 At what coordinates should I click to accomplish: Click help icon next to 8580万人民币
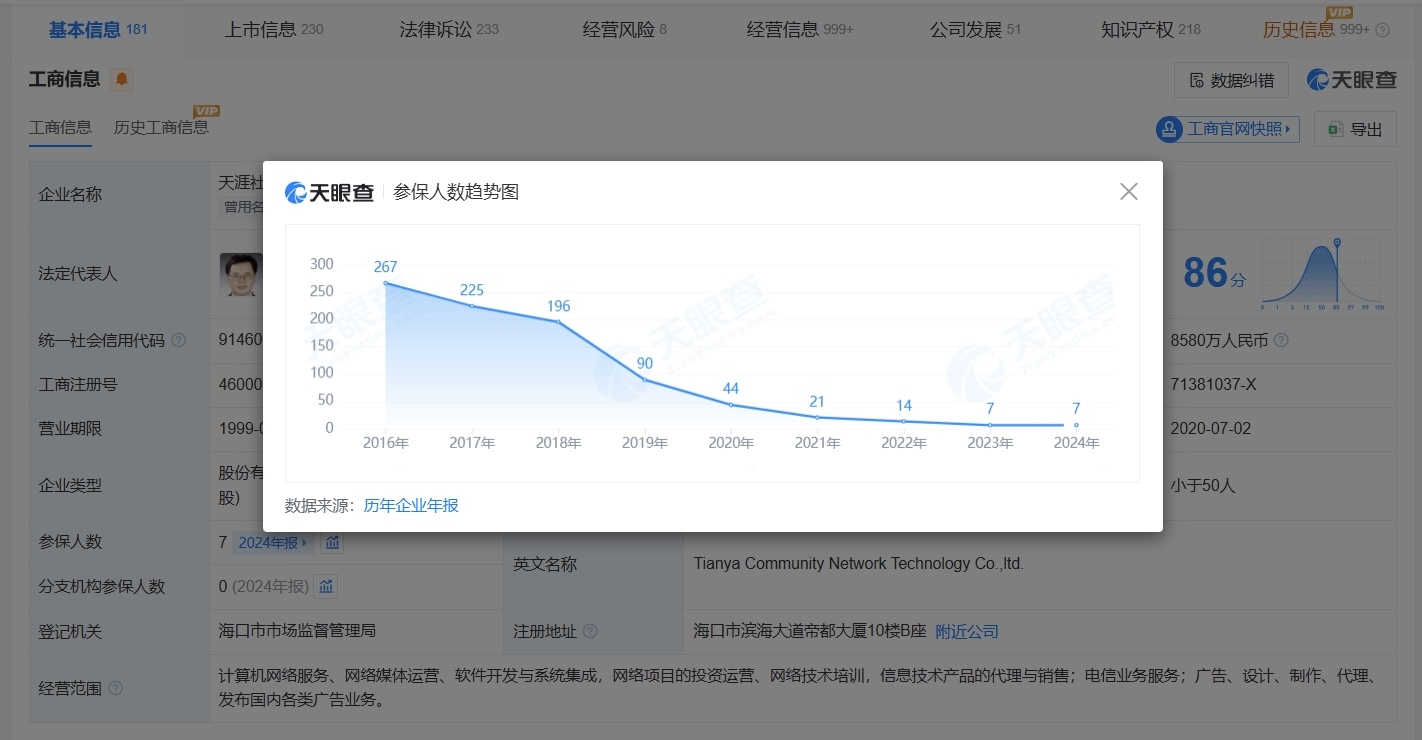point(1281,340)
